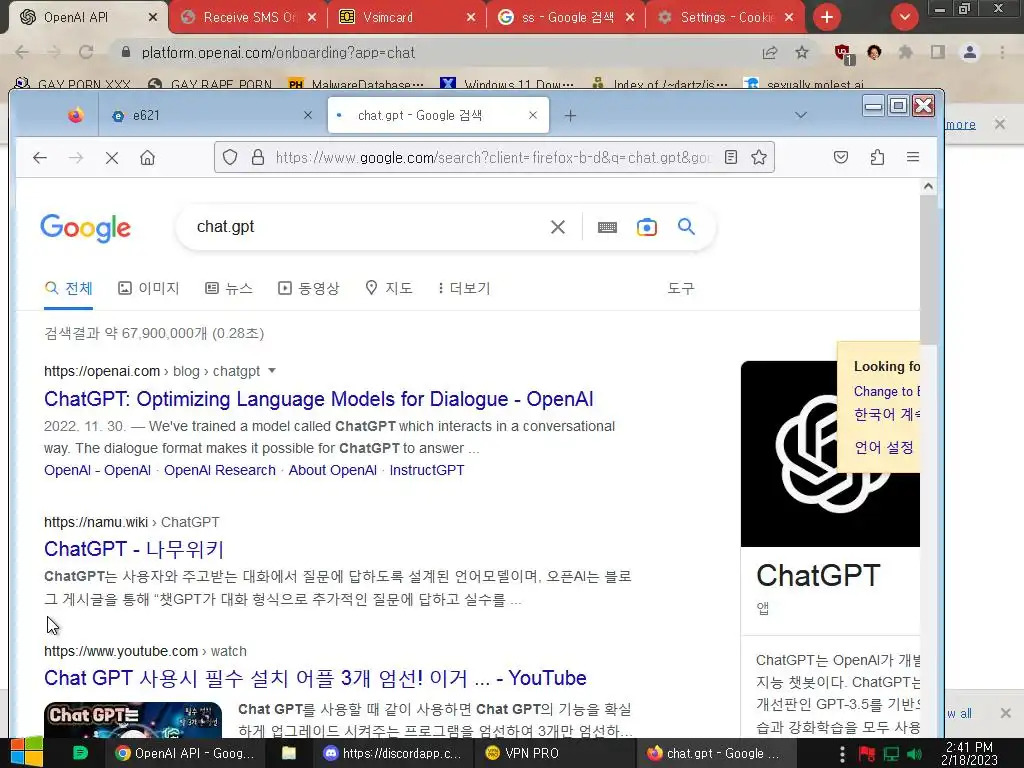Bookmark star in Chrome address bar
This screenshot has height=768, width=1024.
(802, 52)
